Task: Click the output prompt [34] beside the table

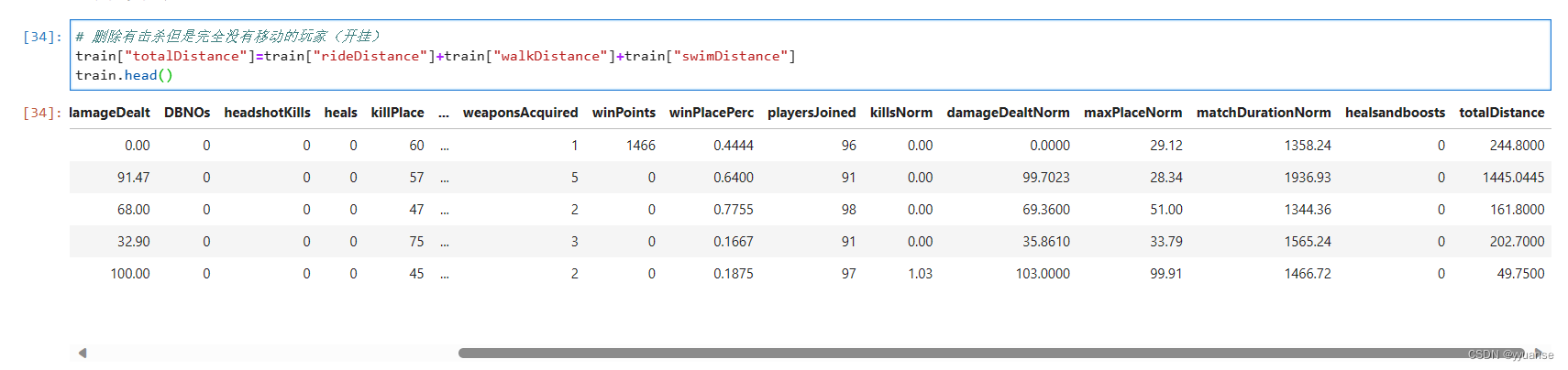Action: click(42, 113)
